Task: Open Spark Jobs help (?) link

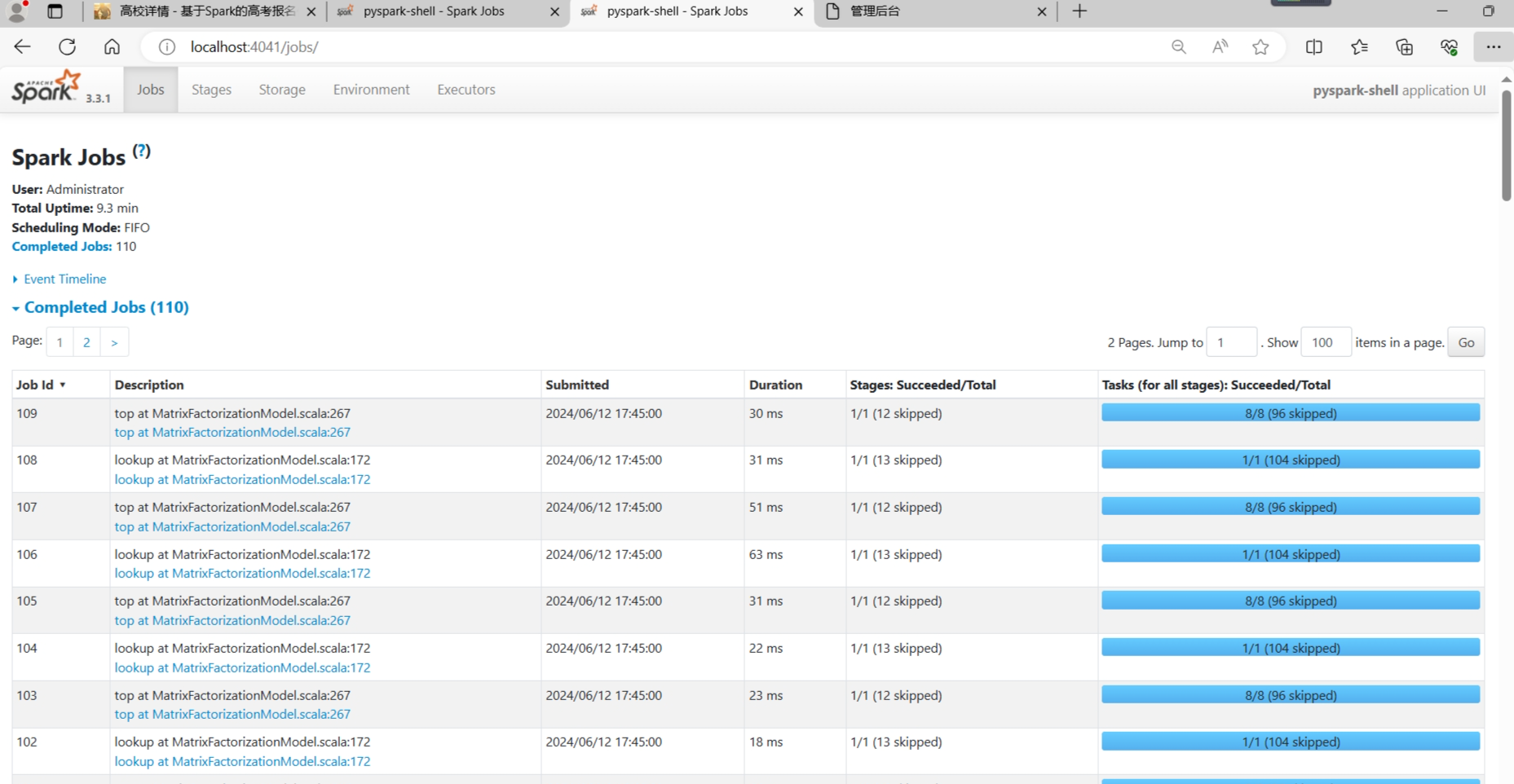Action: click(x=142, y=151)
